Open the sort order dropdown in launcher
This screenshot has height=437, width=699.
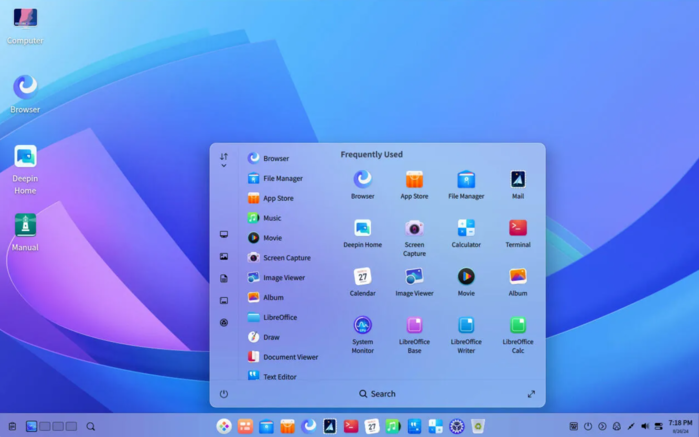point(224,160)
